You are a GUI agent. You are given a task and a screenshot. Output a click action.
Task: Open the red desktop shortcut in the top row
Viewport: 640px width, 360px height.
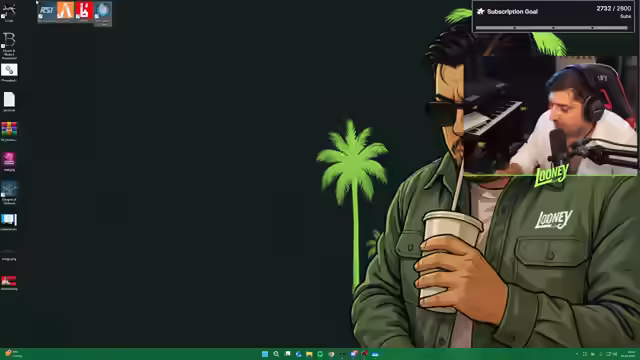coord(84,11)
